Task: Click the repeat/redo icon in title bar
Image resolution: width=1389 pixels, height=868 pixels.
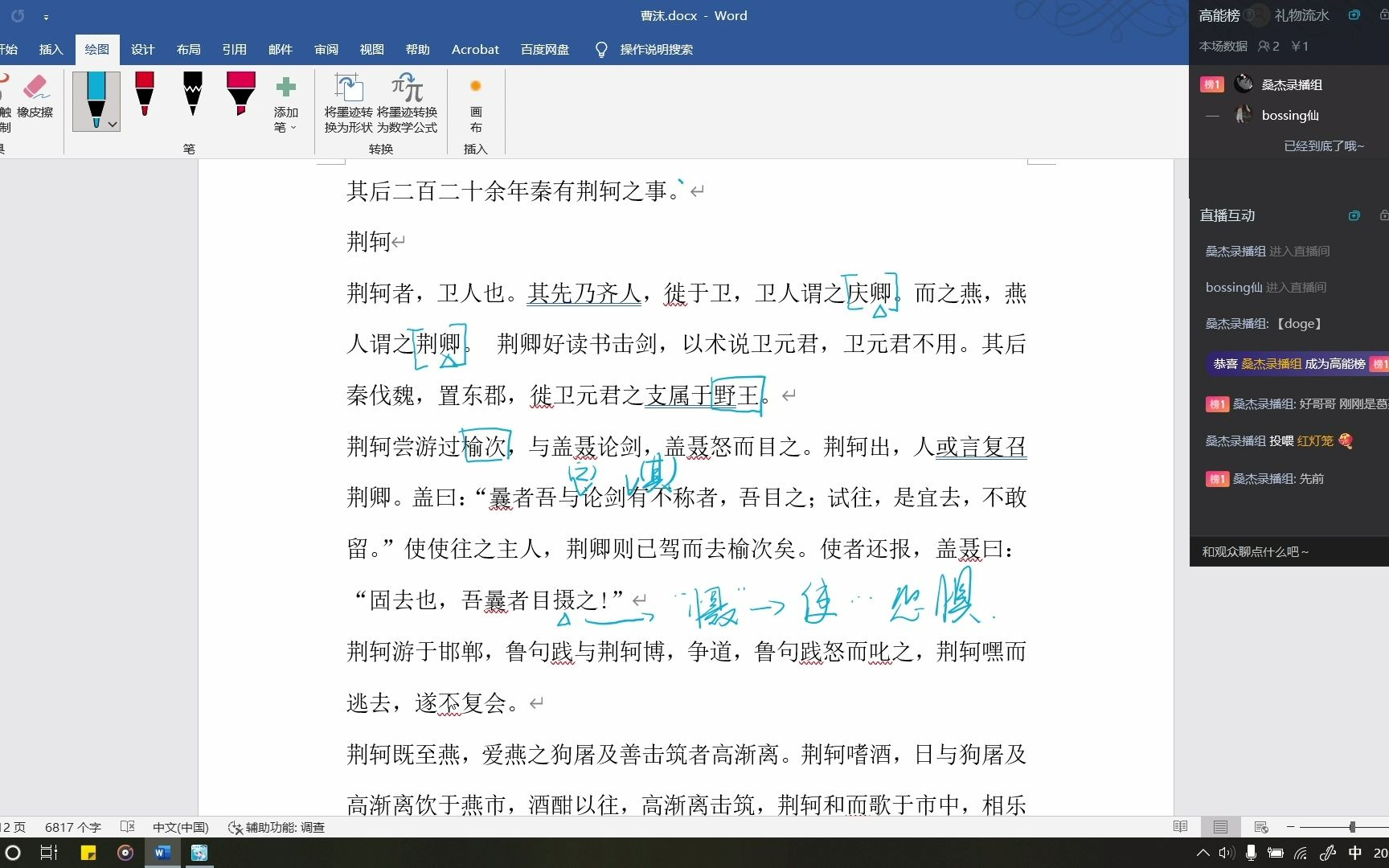Action: point(18,15)
